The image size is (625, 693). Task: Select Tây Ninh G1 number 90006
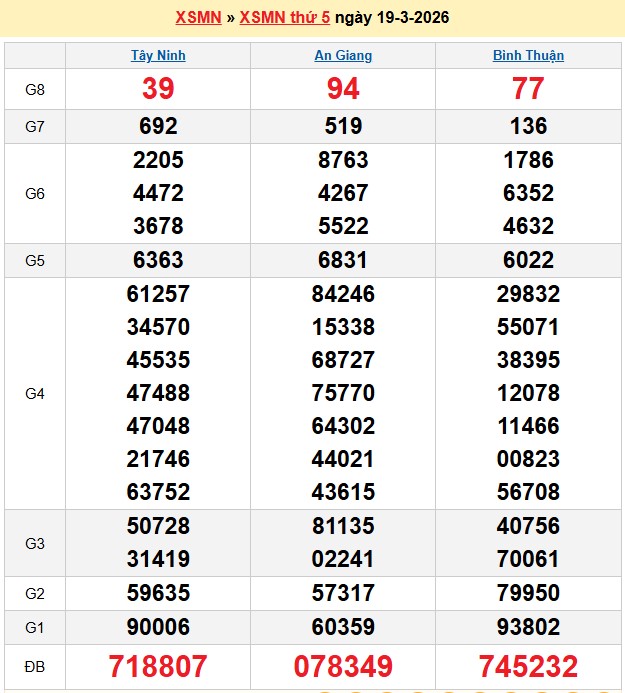click(158, 627)
